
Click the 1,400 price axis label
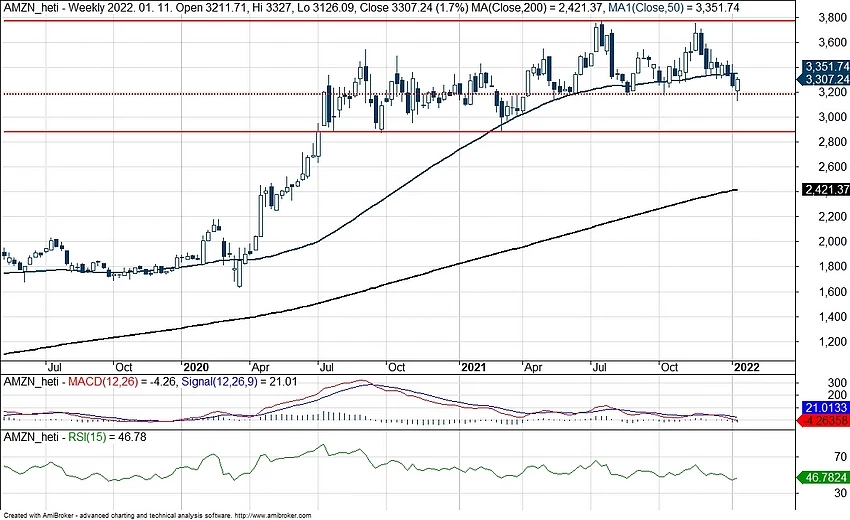click(832, 317)
